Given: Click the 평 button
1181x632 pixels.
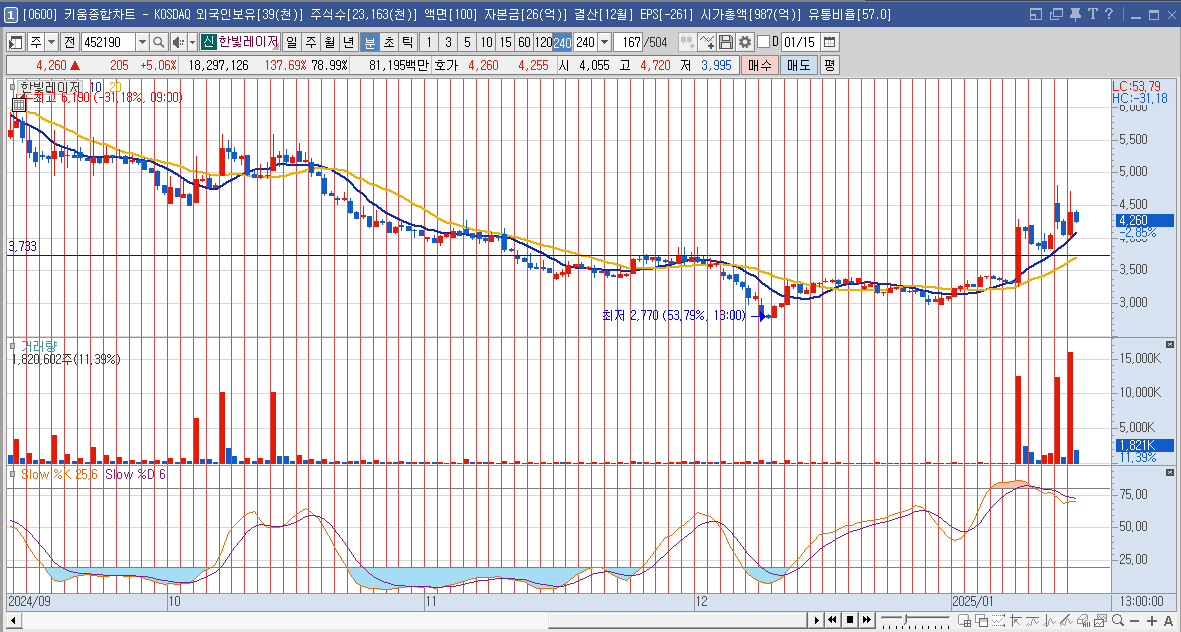Looking at the screenshot, I should click(829, 66).
